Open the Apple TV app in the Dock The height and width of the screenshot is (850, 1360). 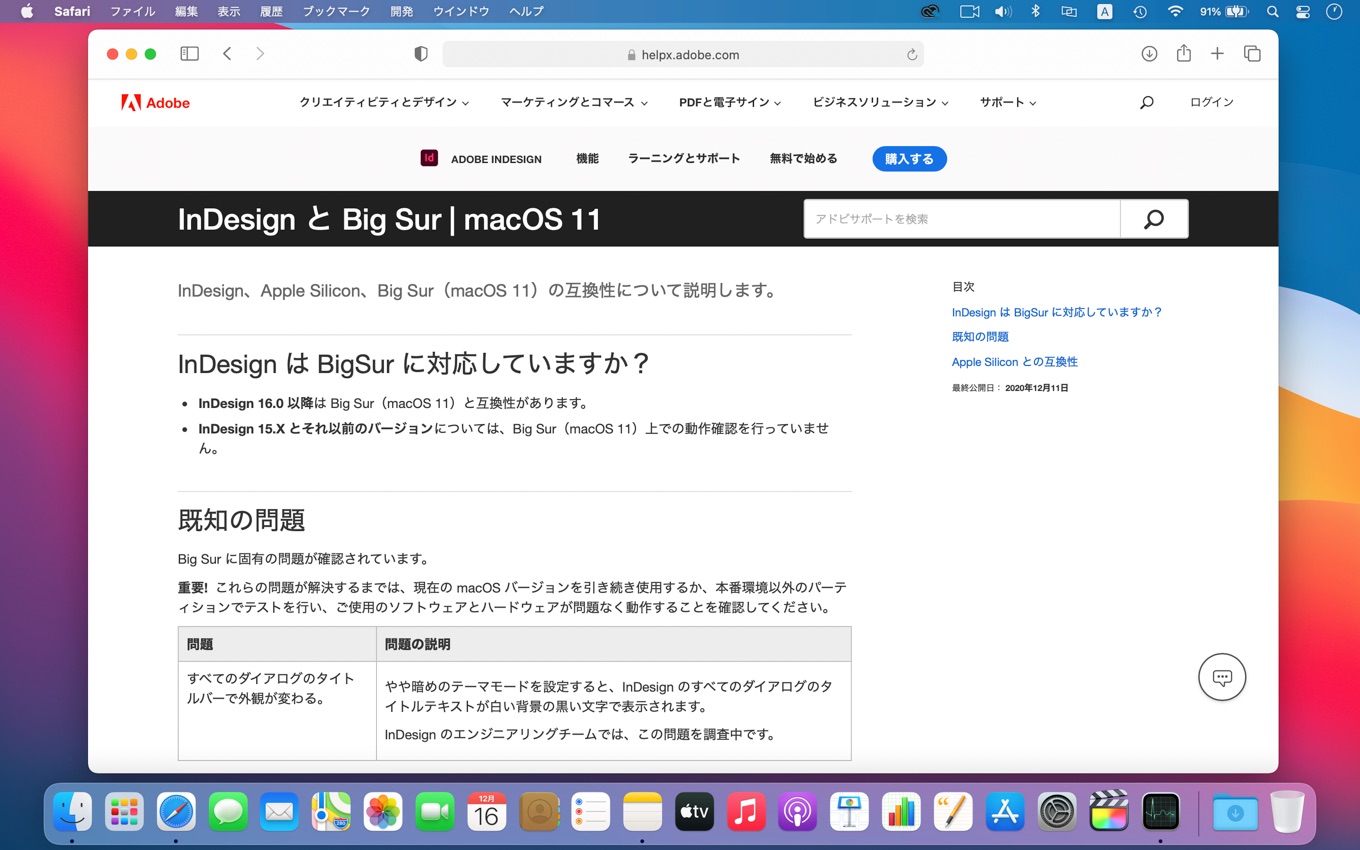(x=694, y=812)
